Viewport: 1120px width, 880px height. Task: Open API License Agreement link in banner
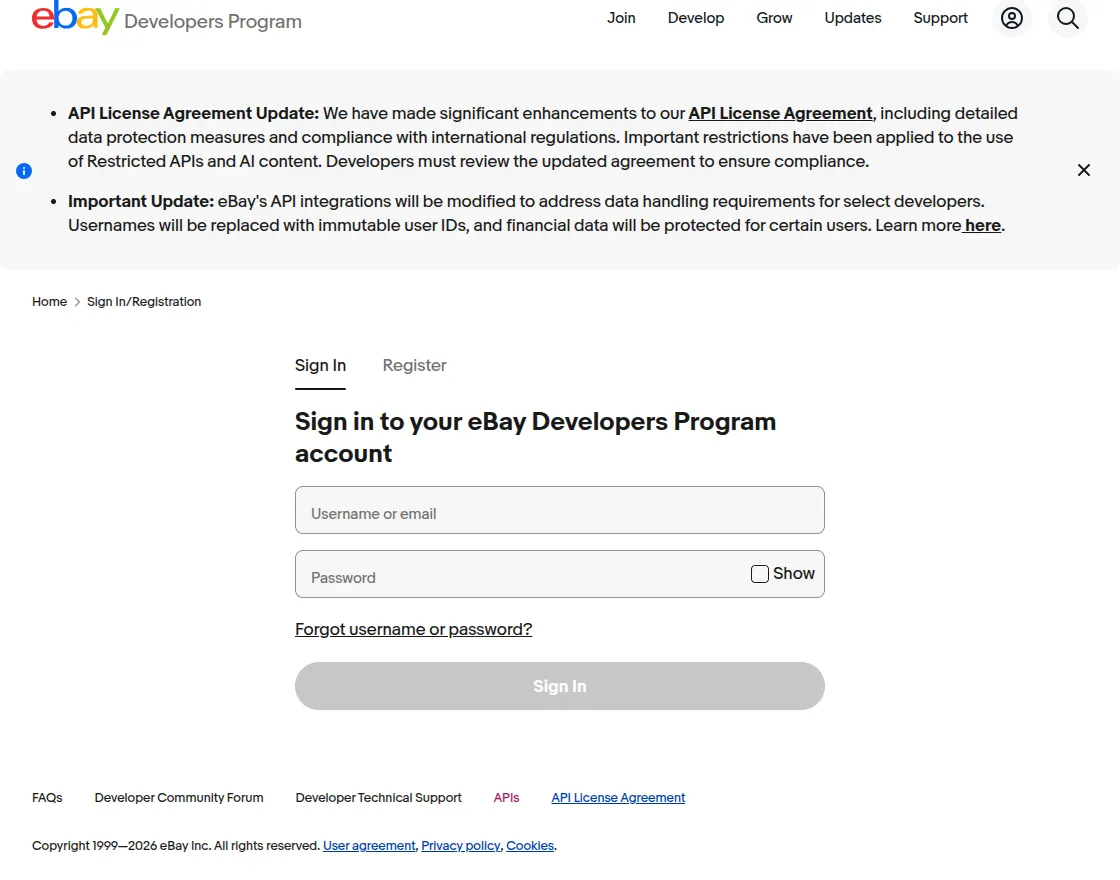coord(780,114)
